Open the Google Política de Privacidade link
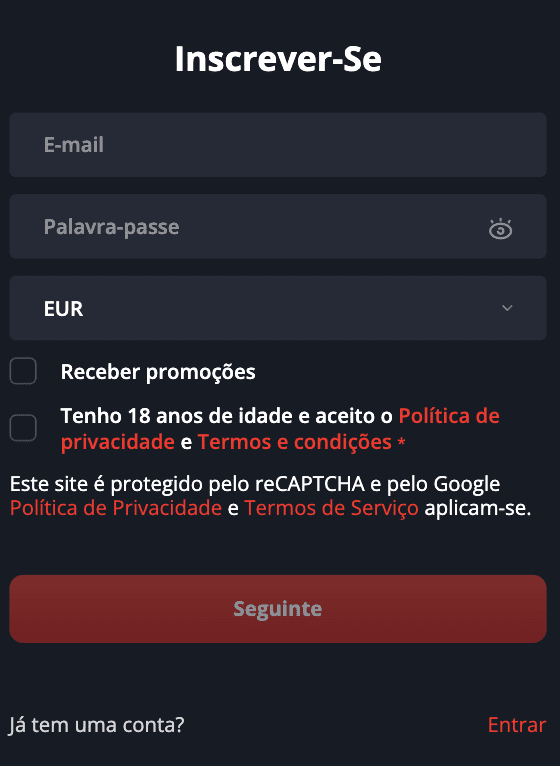 click(x=116, y=508)
